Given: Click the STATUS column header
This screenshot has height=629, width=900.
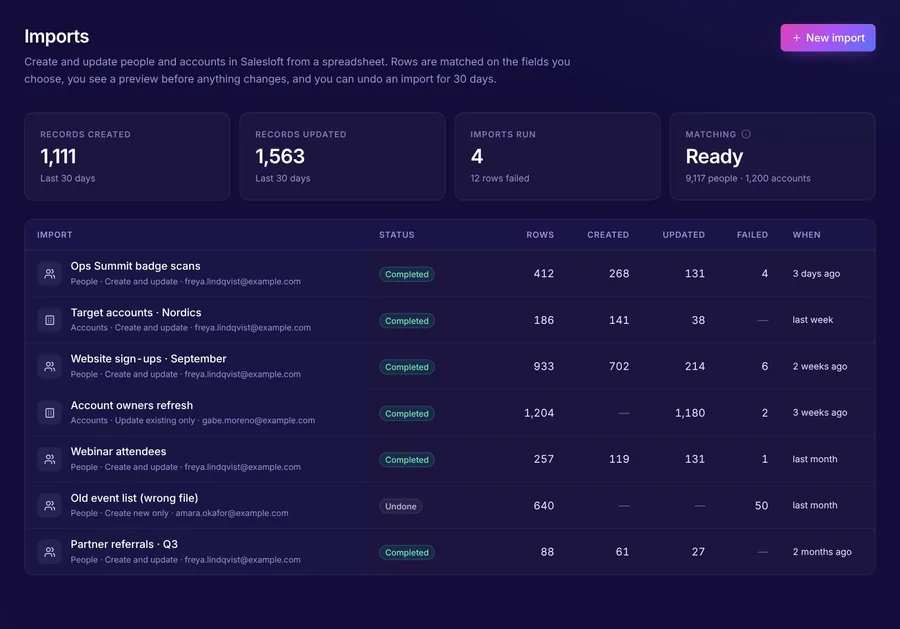Looking at the screenshot, I should click(x=397, y=235).
